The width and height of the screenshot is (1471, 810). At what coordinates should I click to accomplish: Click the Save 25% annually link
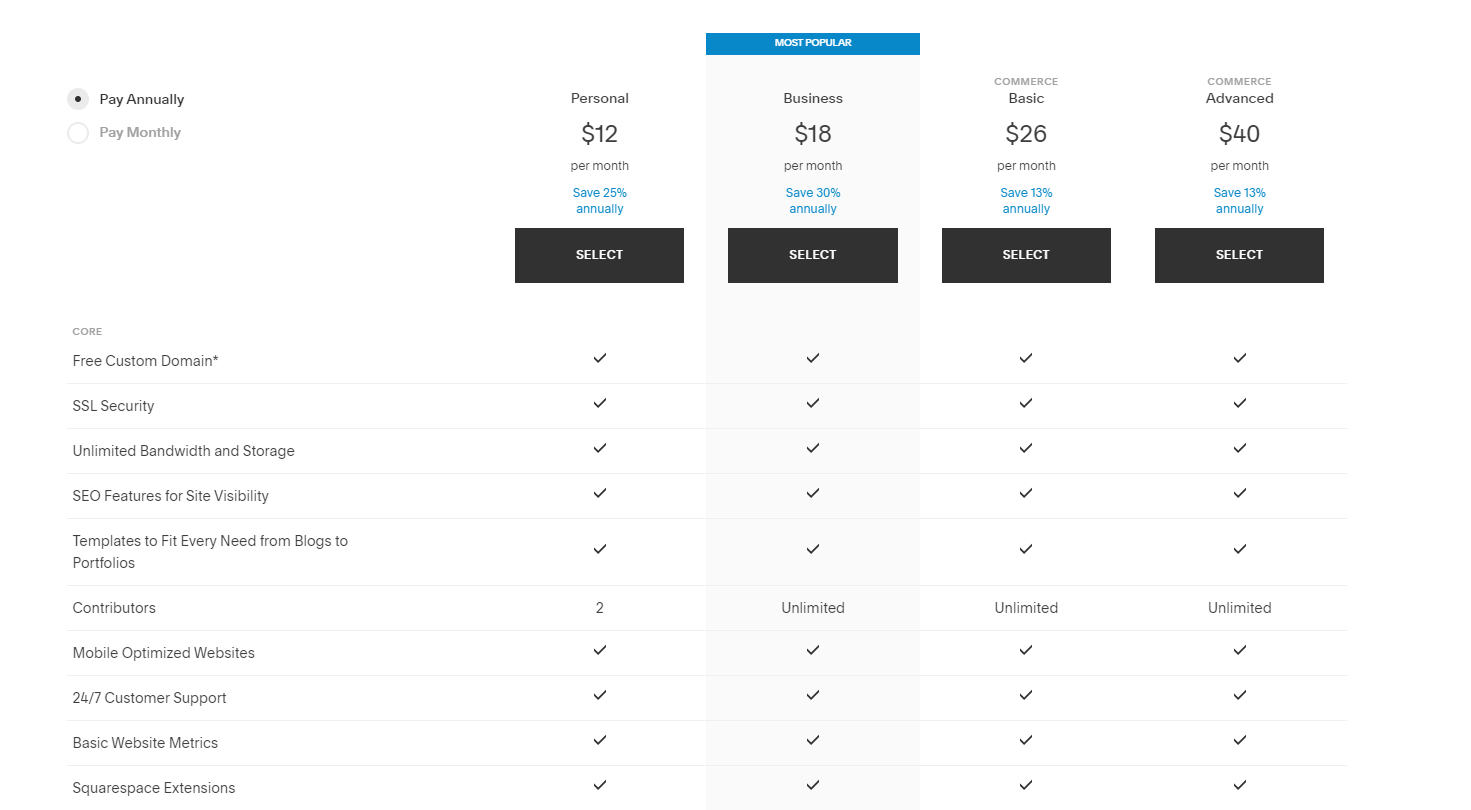point(600,201)
